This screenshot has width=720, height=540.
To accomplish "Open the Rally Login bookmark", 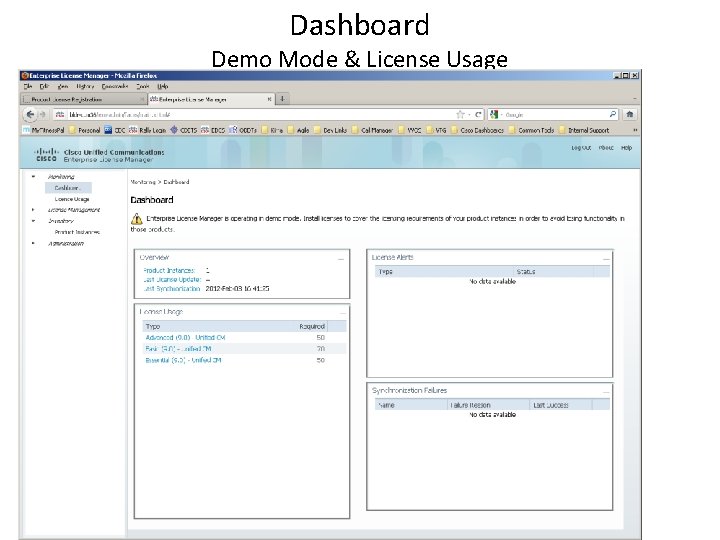I will click(x=147, y=130).
